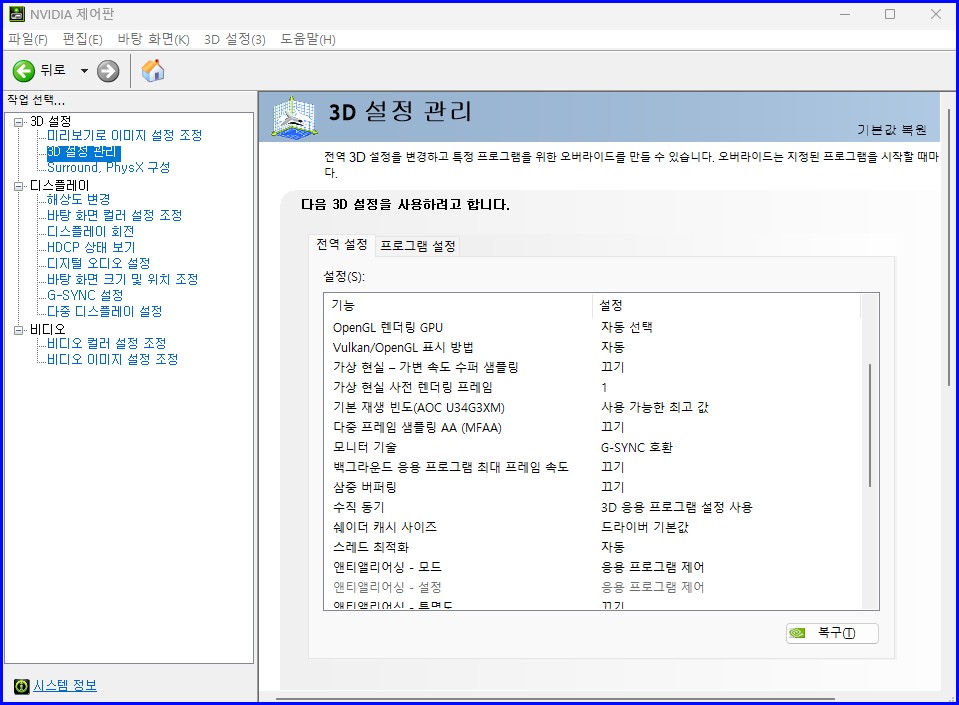The width and height of the screenshot is (959, 705).
Task: Open HDCP 상태 보기 in the tree
Action: coord(91,247)
